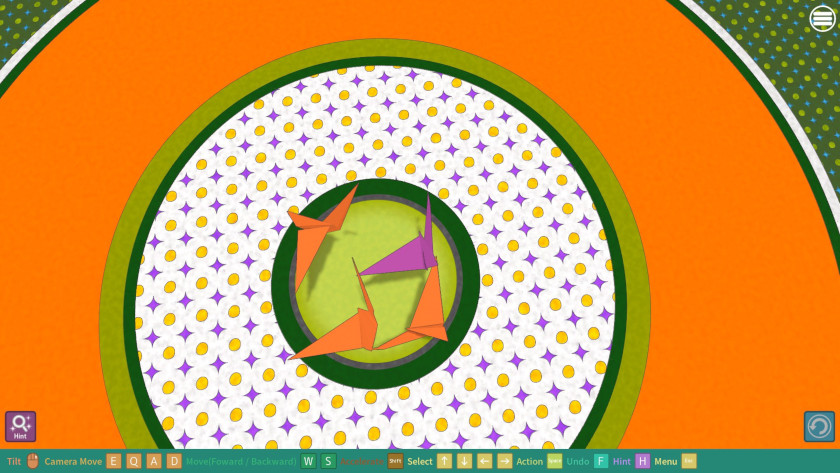This screenshot has height=473, width=840.
Task: Click the Menu label in bottom bar
Action: [x=666, y=461]
